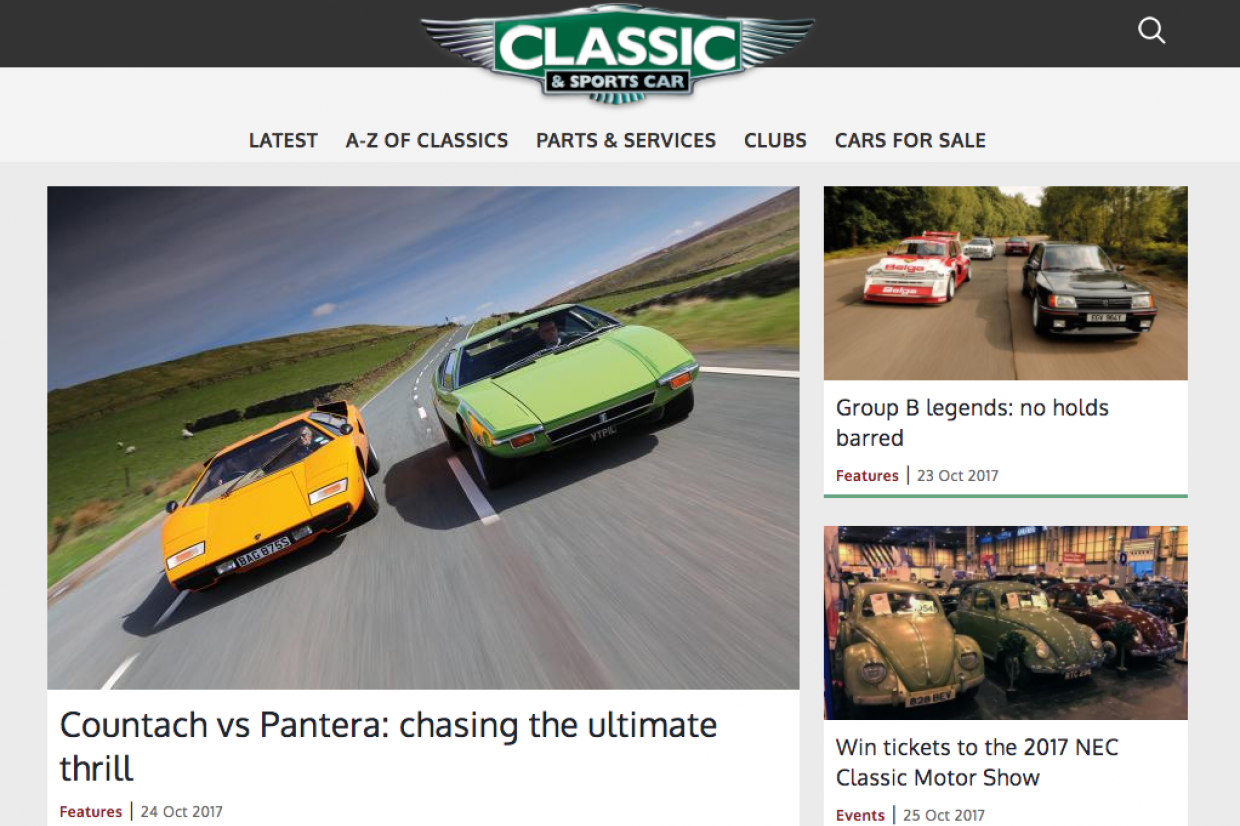The image size is (1240, 826).
Task: Click the Classic & Sports Car logo
Action: coord(617,53)
